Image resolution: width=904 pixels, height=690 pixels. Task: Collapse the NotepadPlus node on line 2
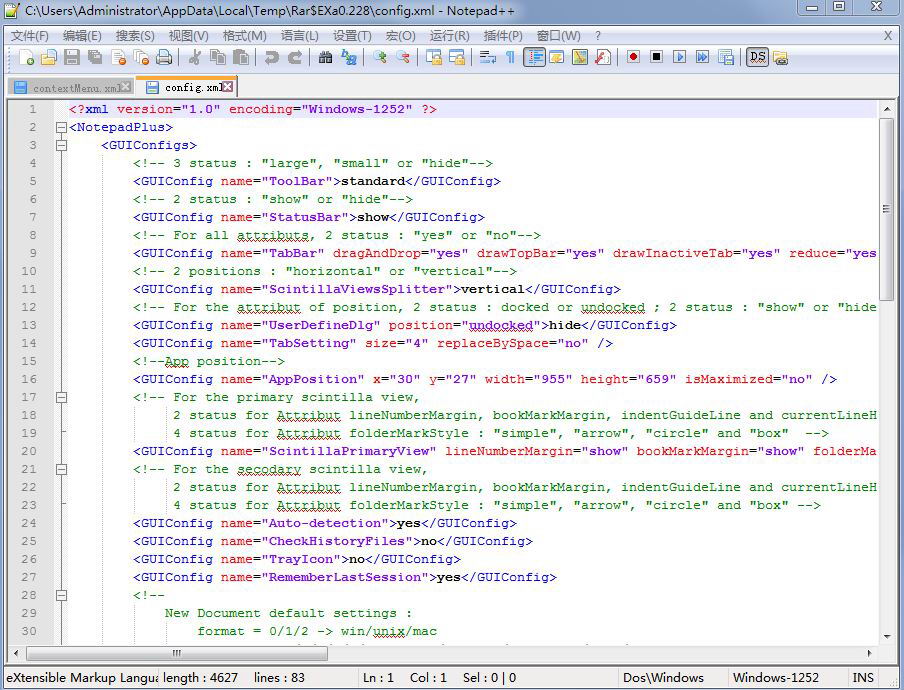[x=62, y=127]
